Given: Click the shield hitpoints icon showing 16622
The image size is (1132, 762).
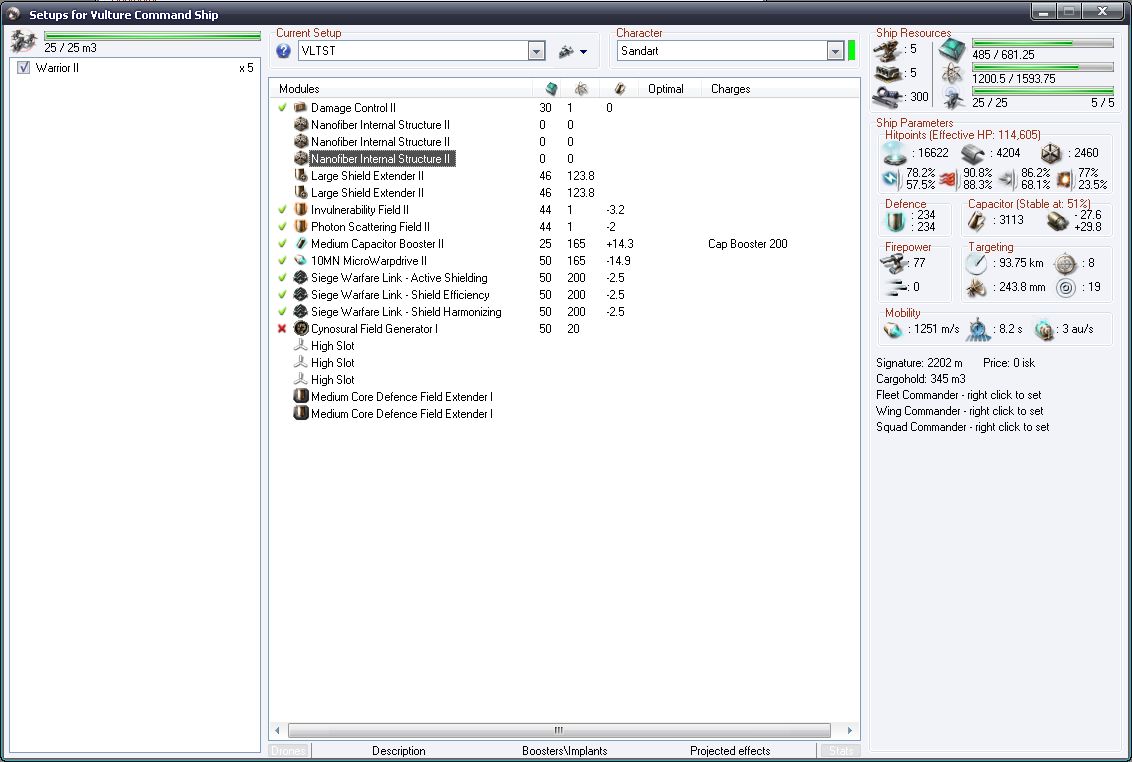Looking at the screenshot, I should 895,153.
